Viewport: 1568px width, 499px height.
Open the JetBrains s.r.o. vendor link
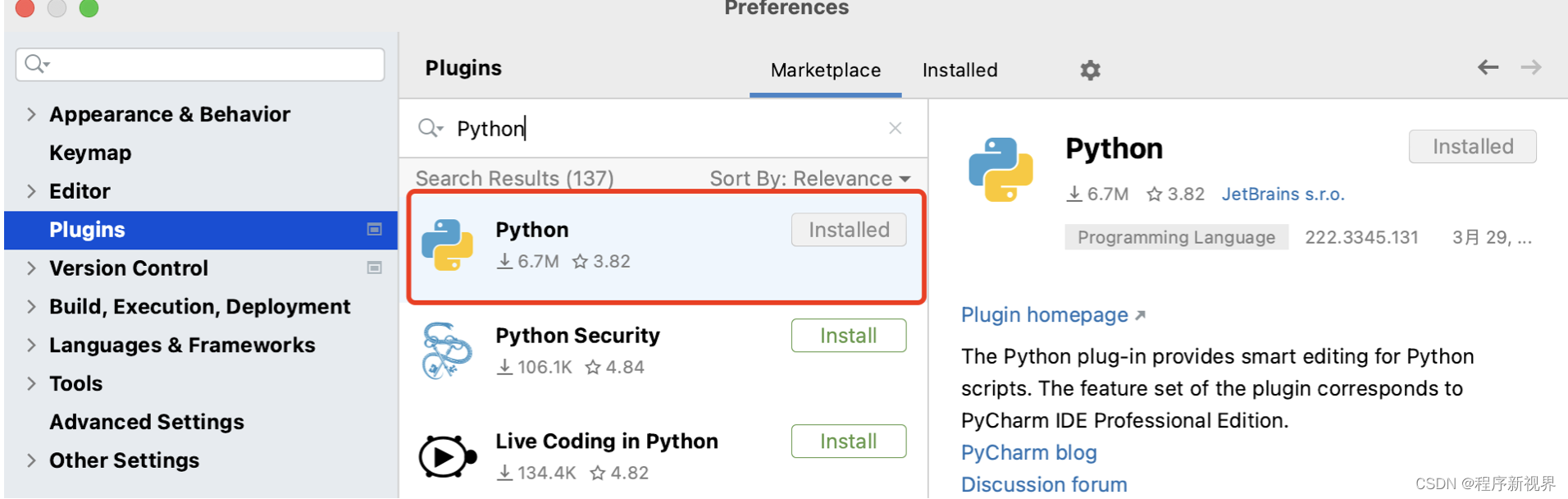[x=1283, y=194]
